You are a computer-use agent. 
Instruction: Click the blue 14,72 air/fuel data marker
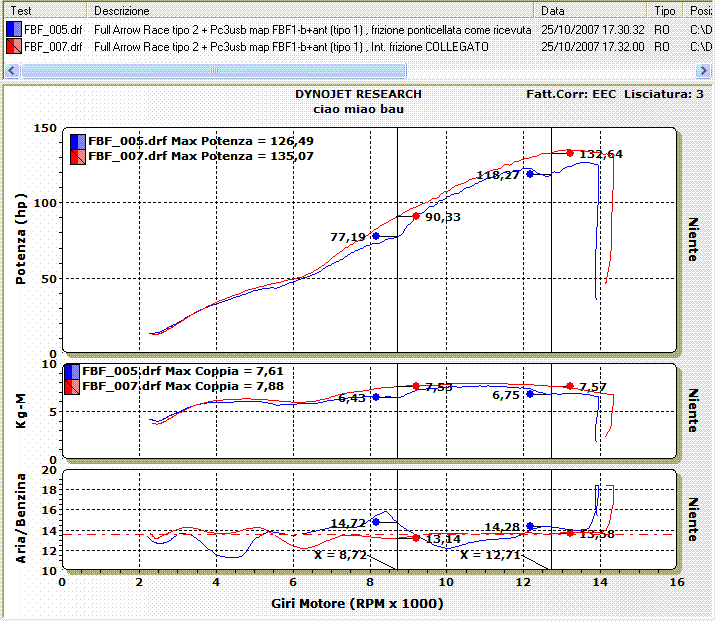376,521
